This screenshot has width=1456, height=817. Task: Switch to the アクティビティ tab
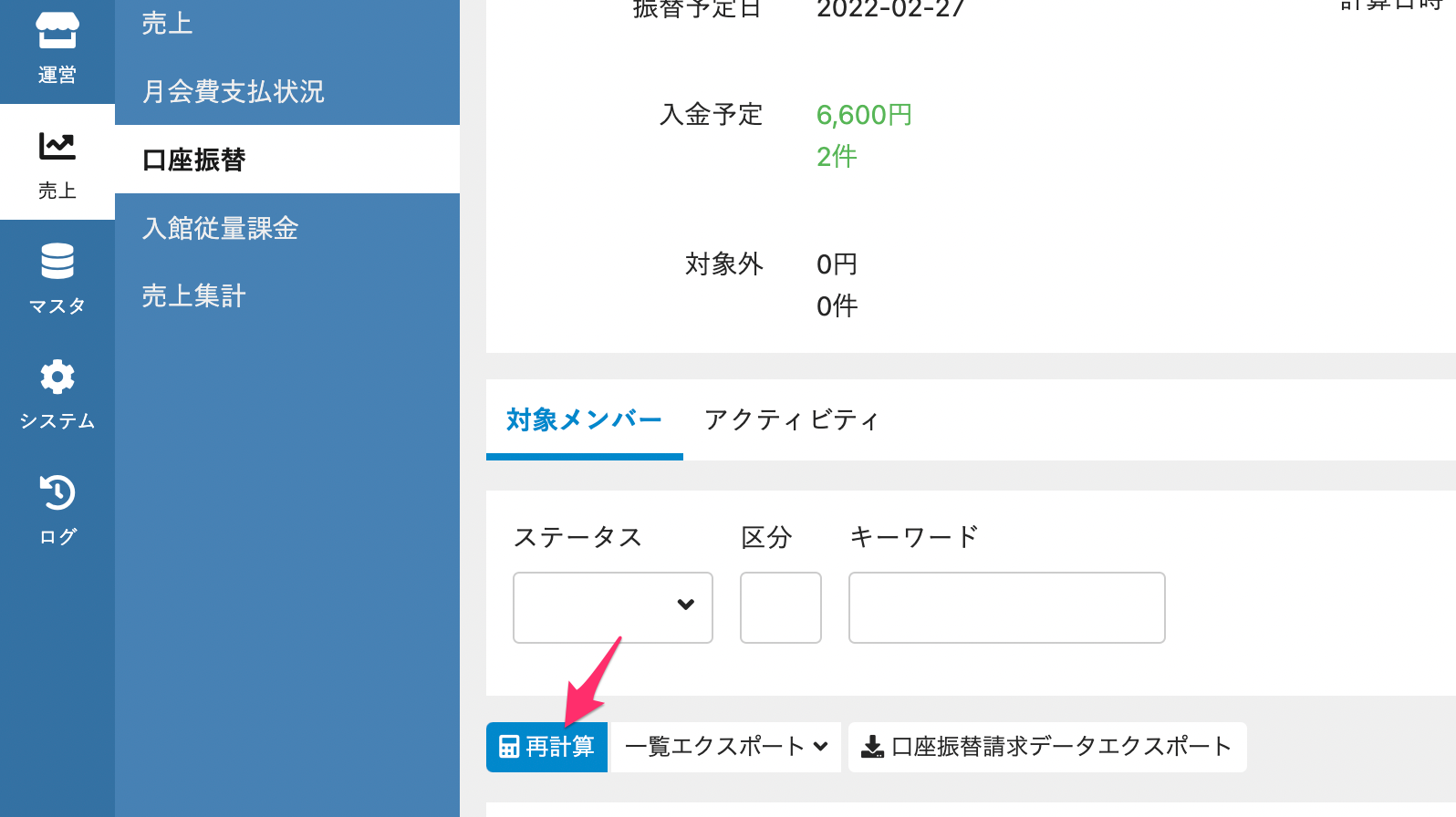pyautogui.click(x=791, y=419)
